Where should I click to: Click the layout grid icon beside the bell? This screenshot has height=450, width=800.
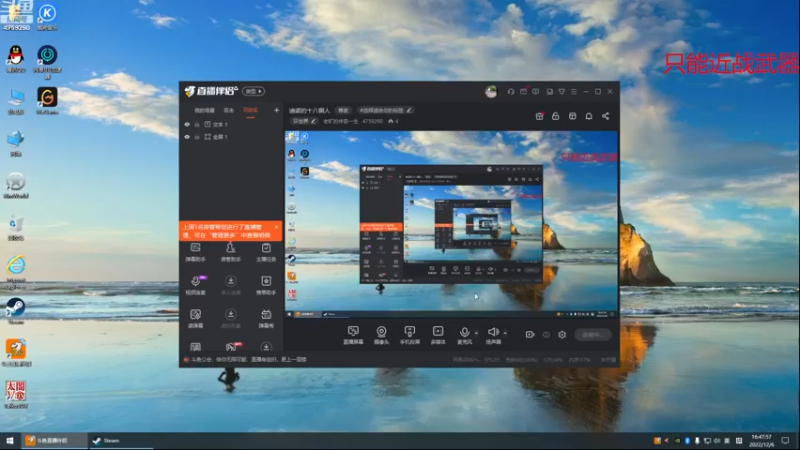572,116
